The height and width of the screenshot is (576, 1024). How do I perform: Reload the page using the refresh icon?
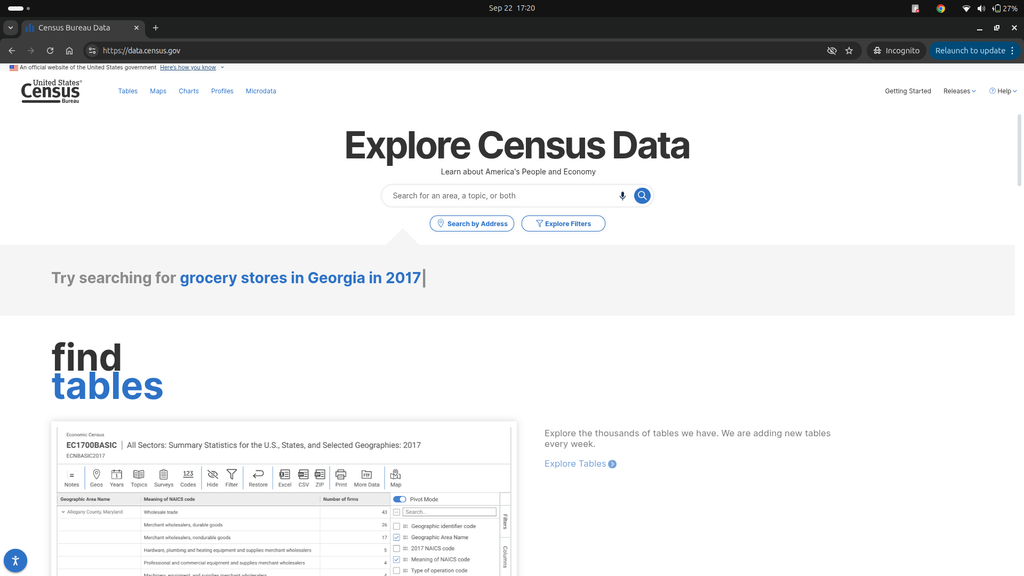tap(50, 50)
